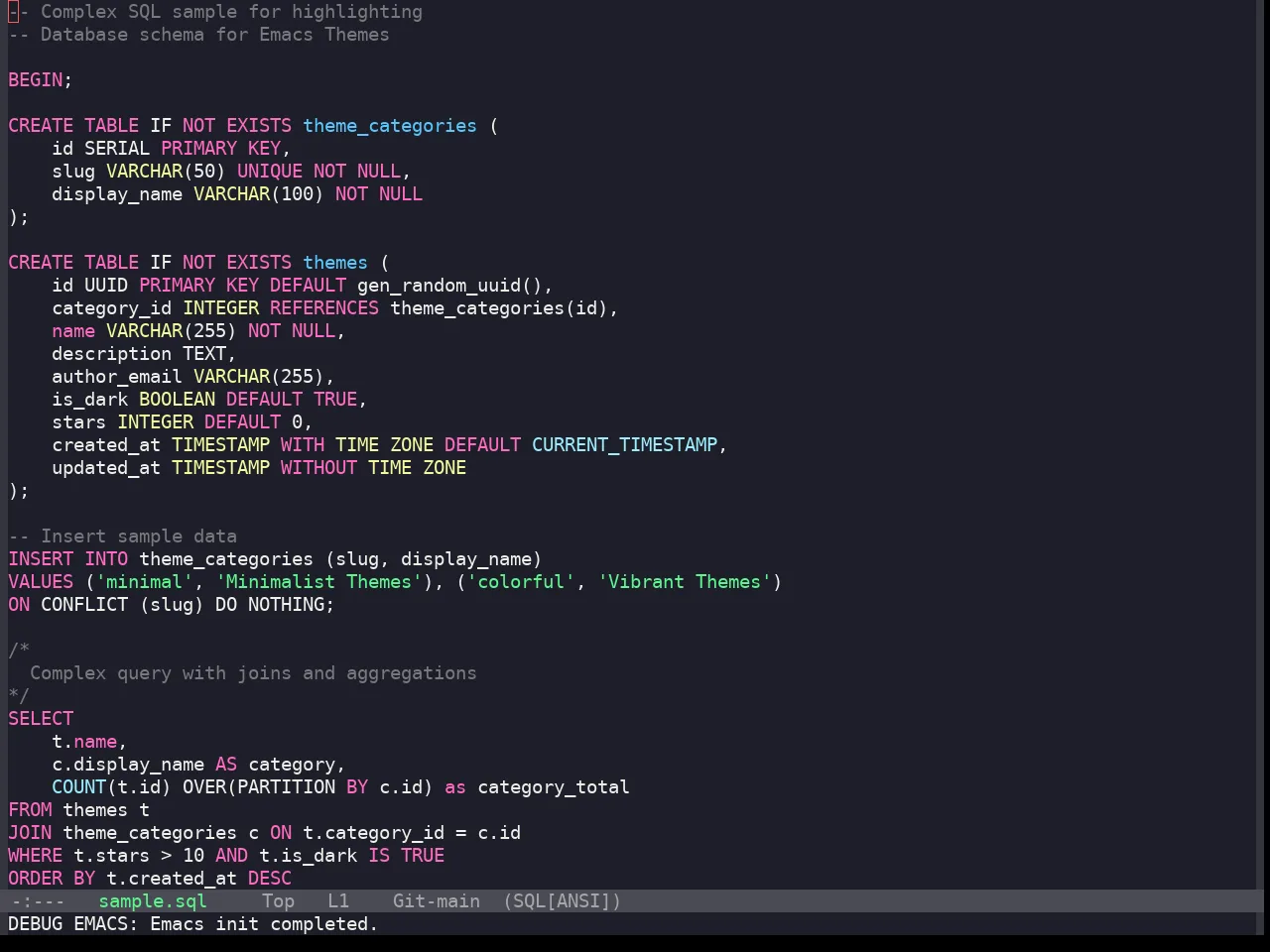Click the SERIAL type on the id line
The width and height of the screenshot is (1270, 952).
[117, 149]
